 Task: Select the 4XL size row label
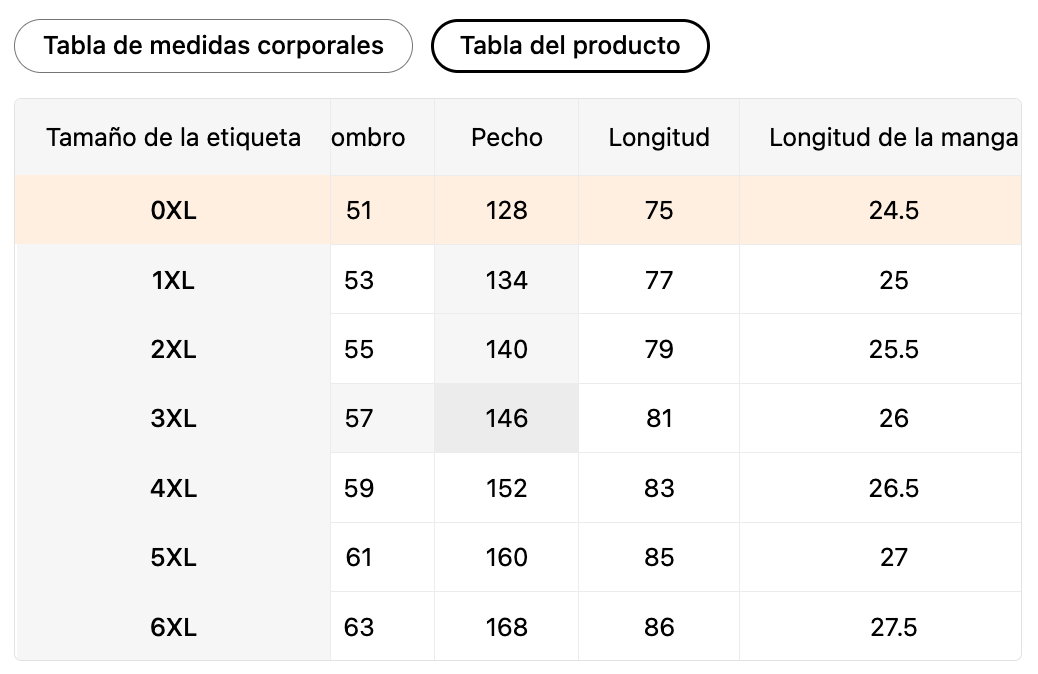[x=173, y=489]
